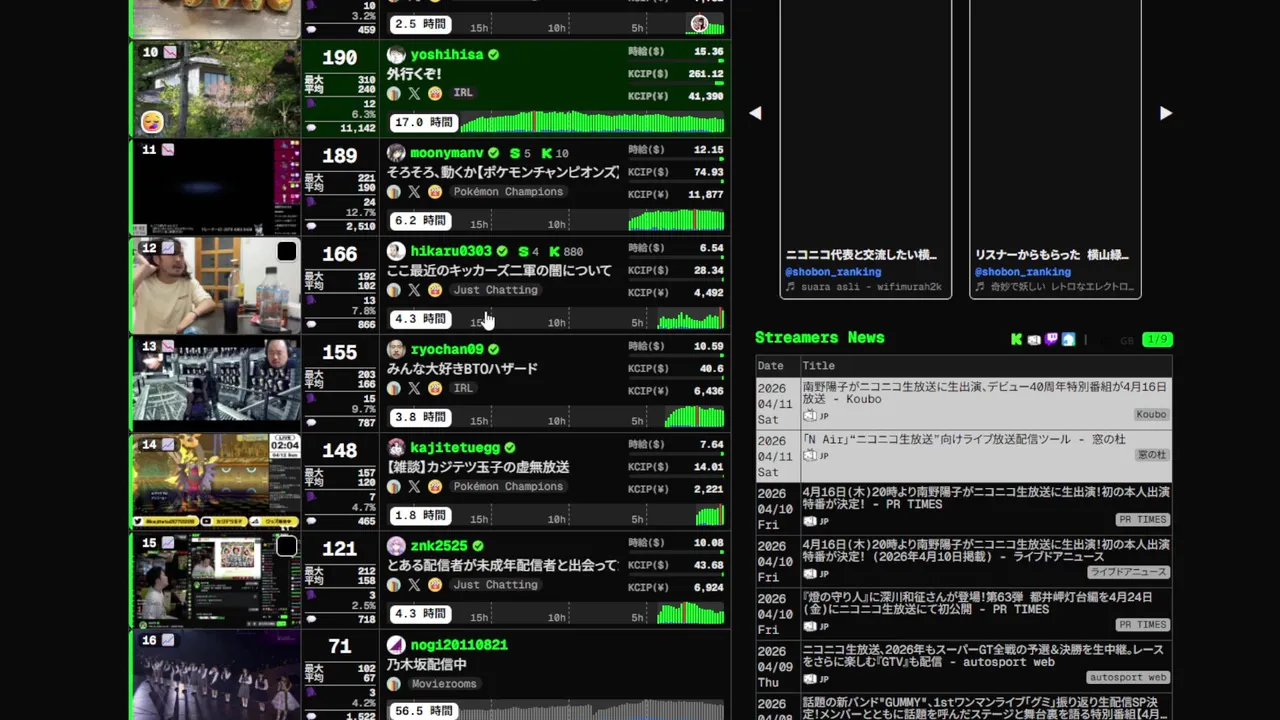Click the autosport web source tag
Image resolution: width=1280 pixels, height=720 pixels.
[x=1128, y=677]
